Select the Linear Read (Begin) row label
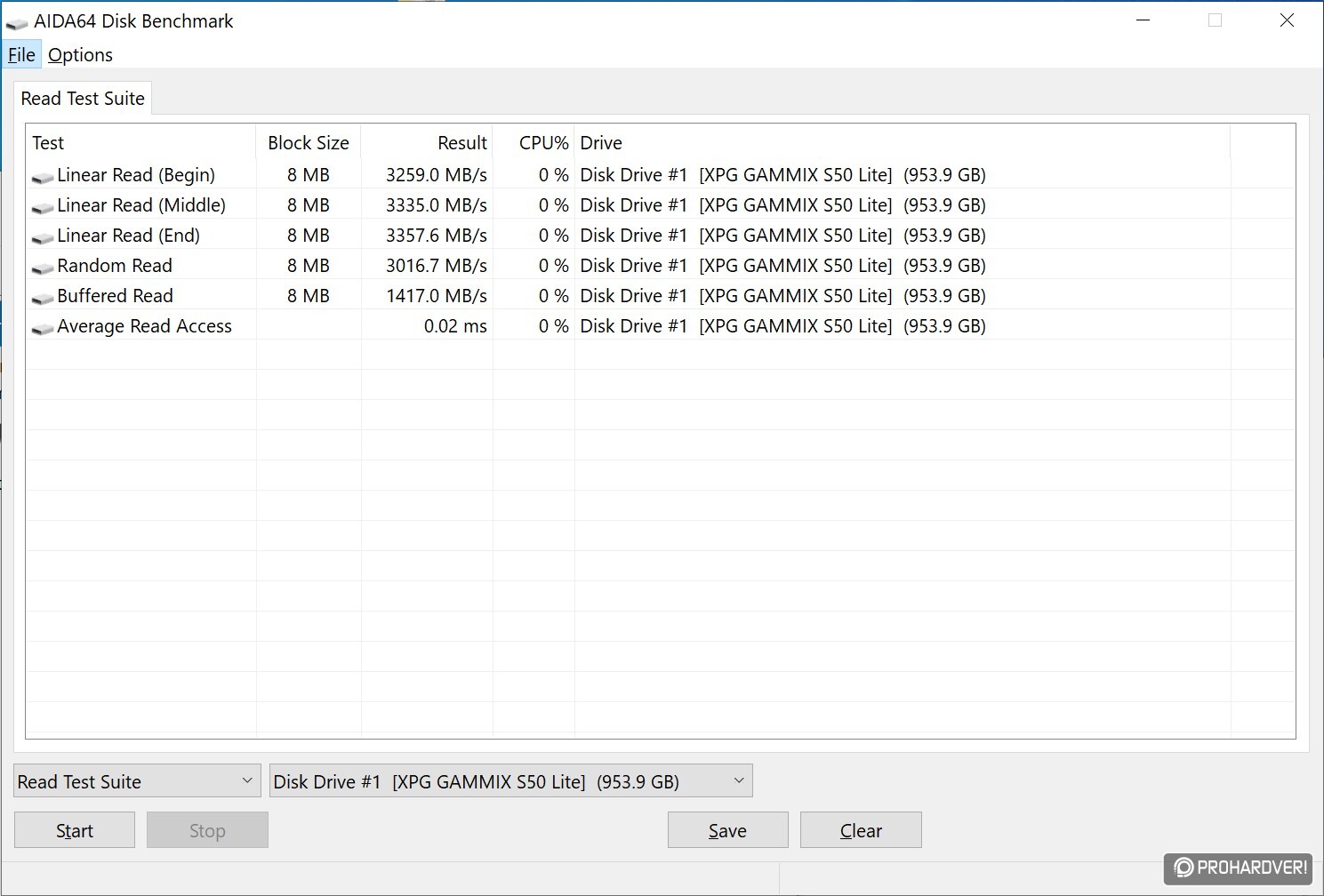 coord(136,175)
